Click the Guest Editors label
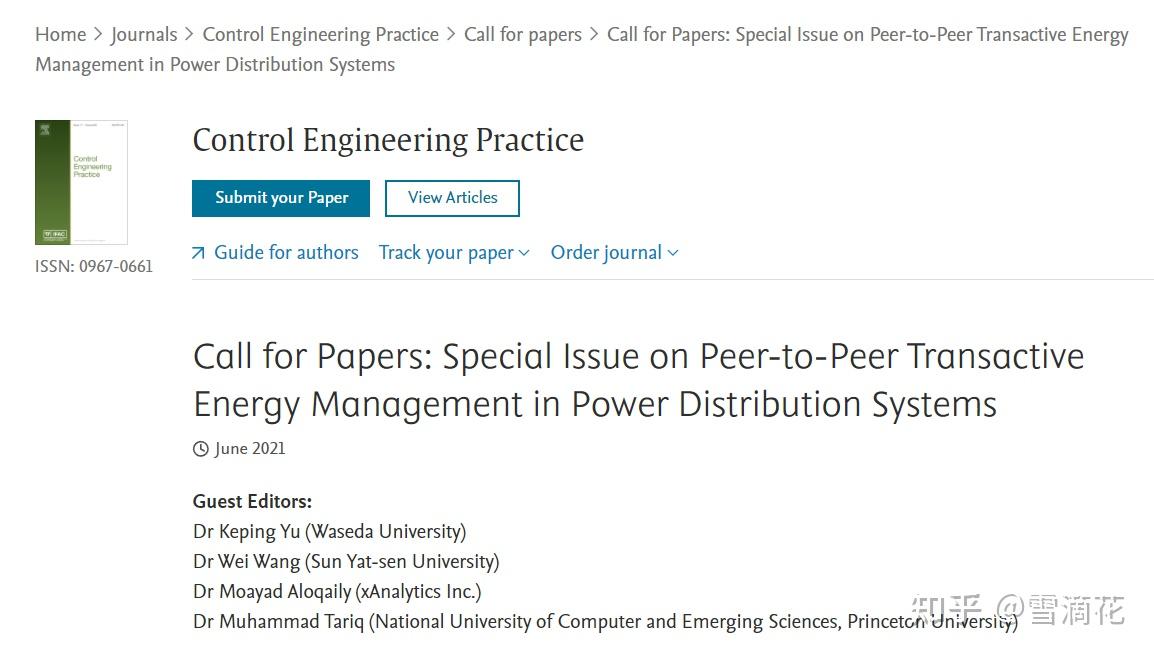Image resolution: width=1154 pixels, height=656 pixels. (x=252, y=501)
